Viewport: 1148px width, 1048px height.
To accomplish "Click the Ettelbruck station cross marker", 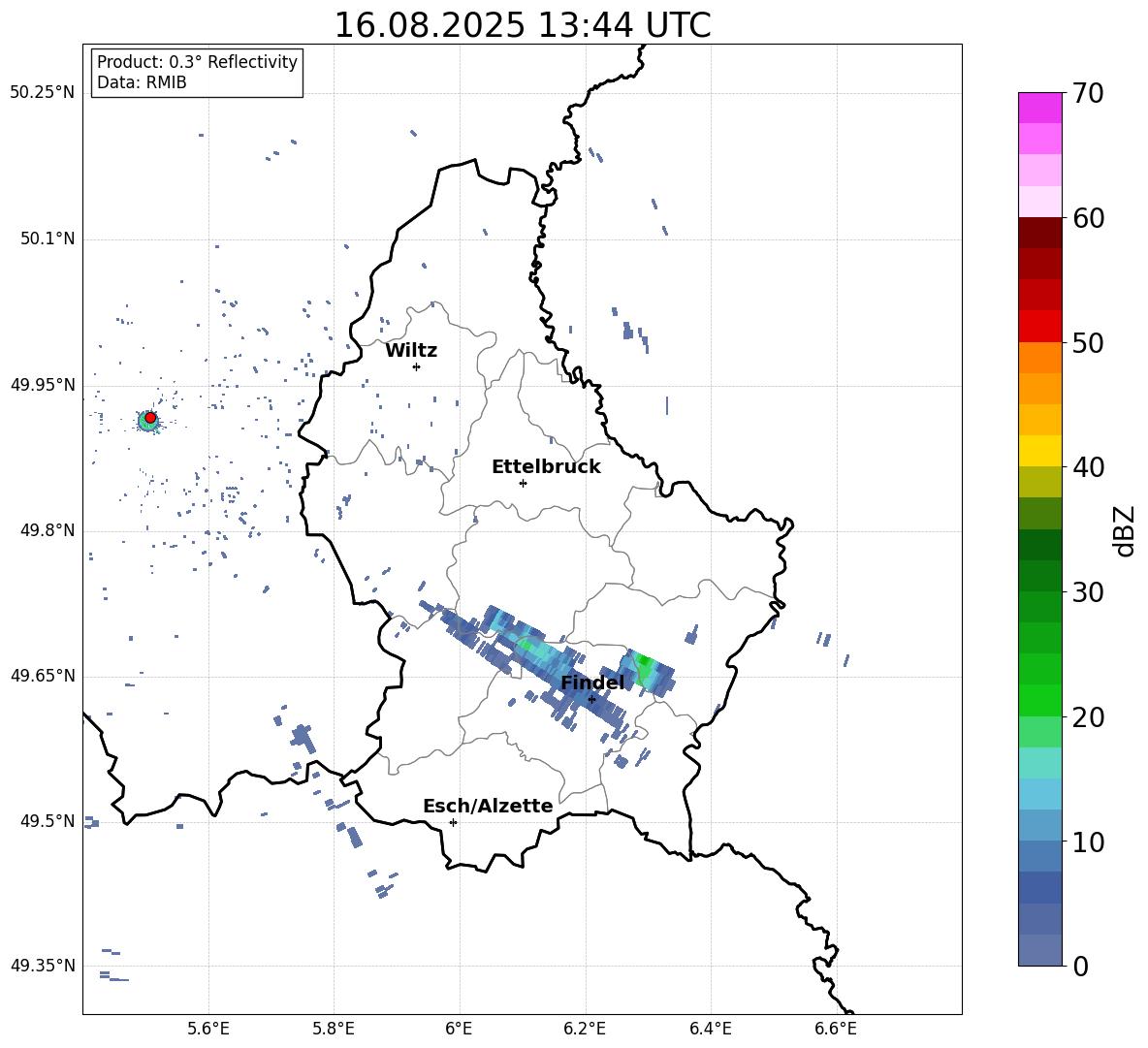I will point(523,483).
